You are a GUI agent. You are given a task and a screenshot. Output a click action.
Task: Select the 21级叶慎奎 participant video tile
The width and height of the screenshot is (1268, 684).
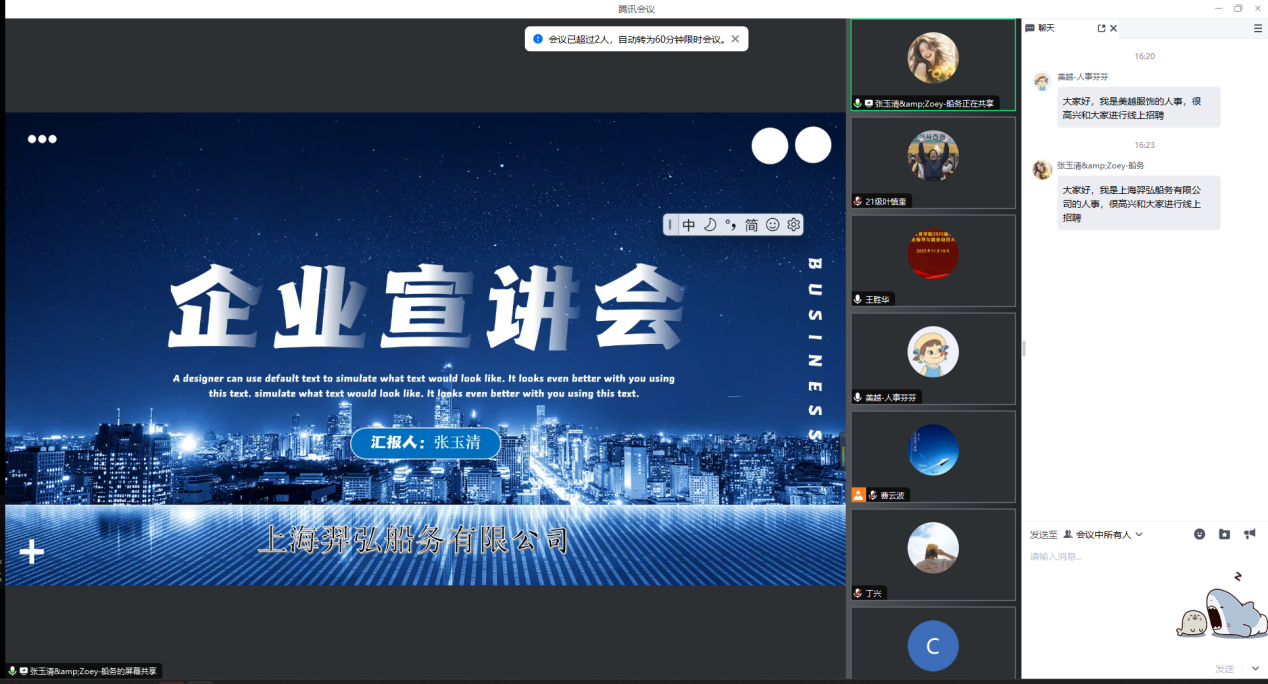[932, 162]
